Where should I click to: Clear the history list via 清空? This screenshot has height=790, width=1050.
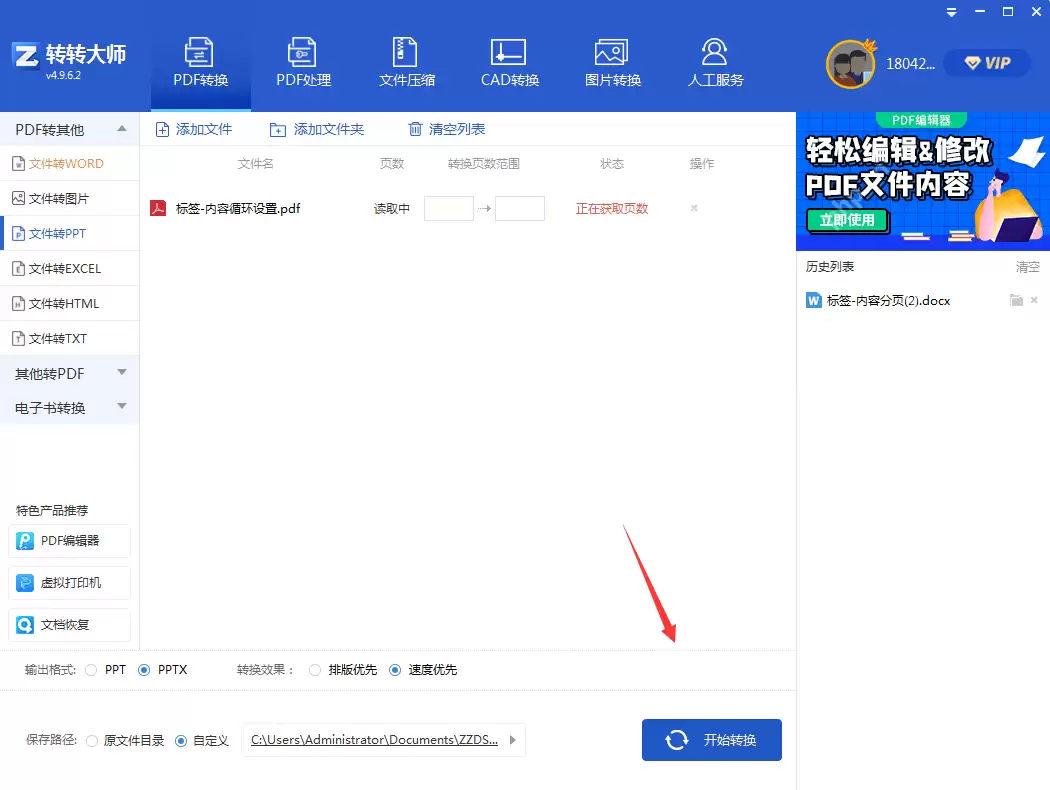pyautogui.click(x=1027, y=266)
